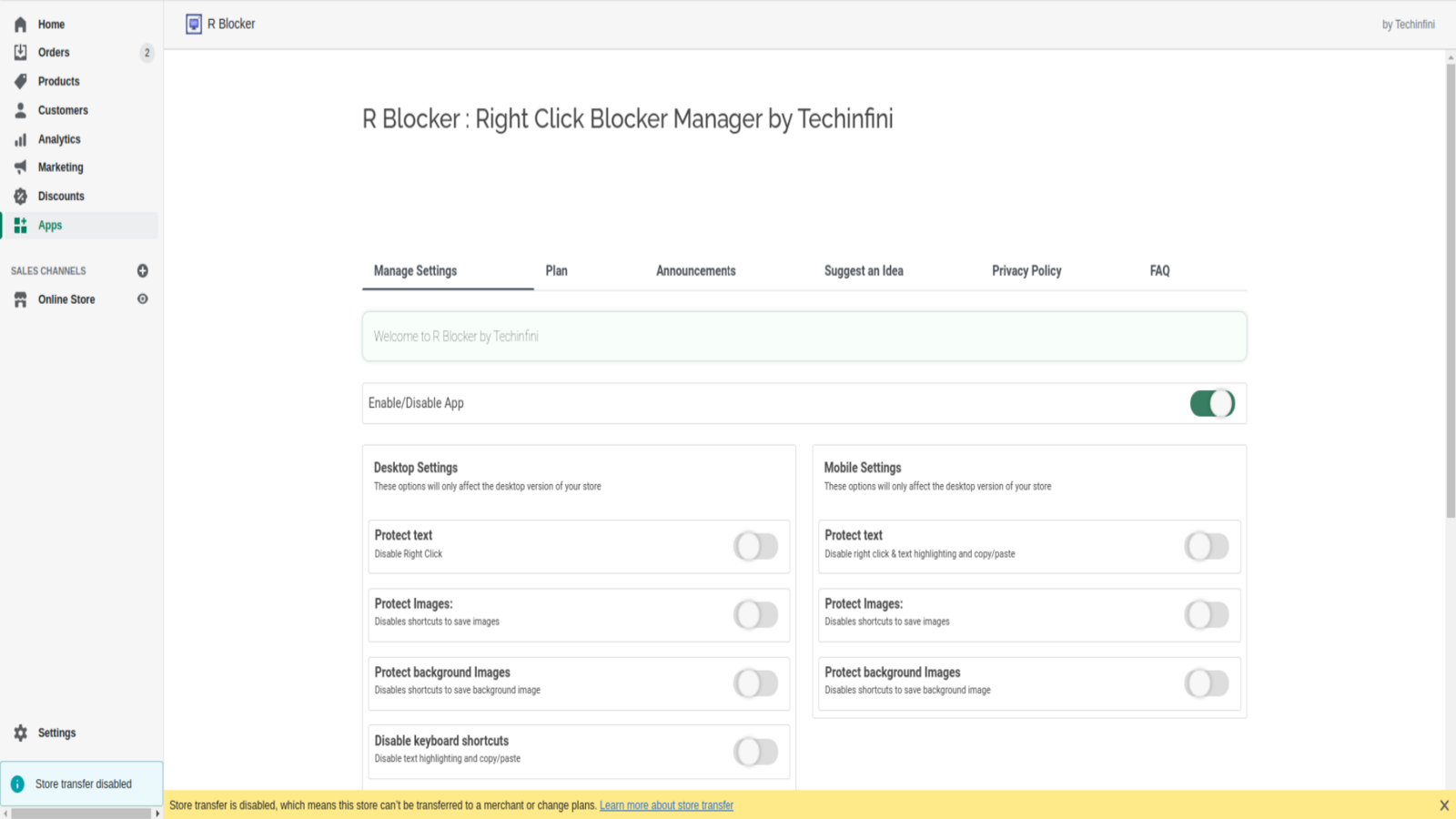Image resolution: width=1456 pixels, height=819 pixels.
Task: Click the Store transfer disabled notice
Action: click(82, 784)
